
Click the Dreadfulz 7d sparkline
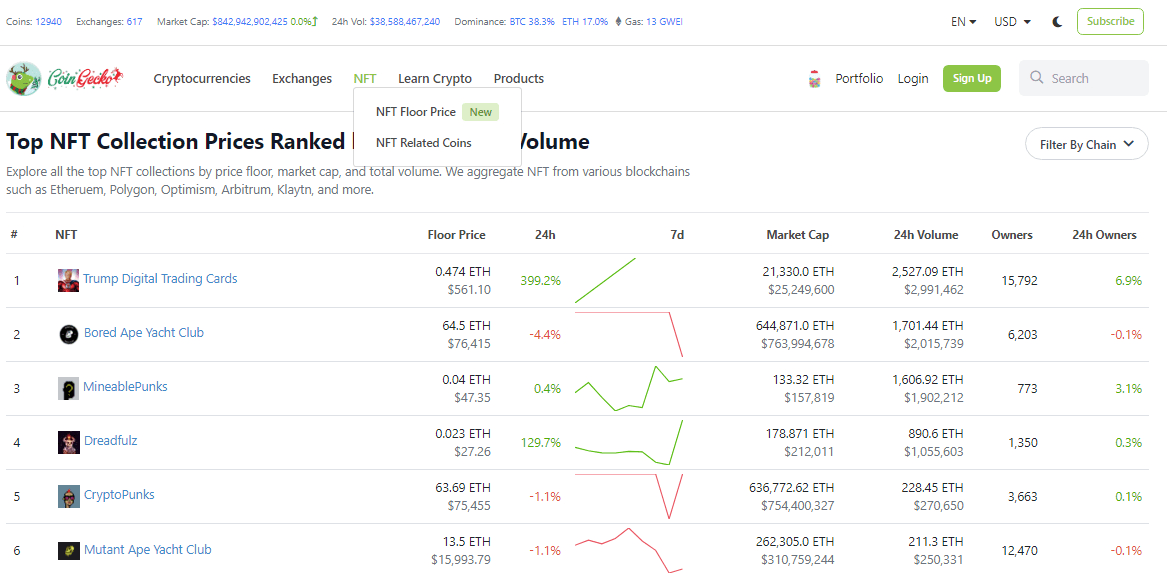point(629,442)
